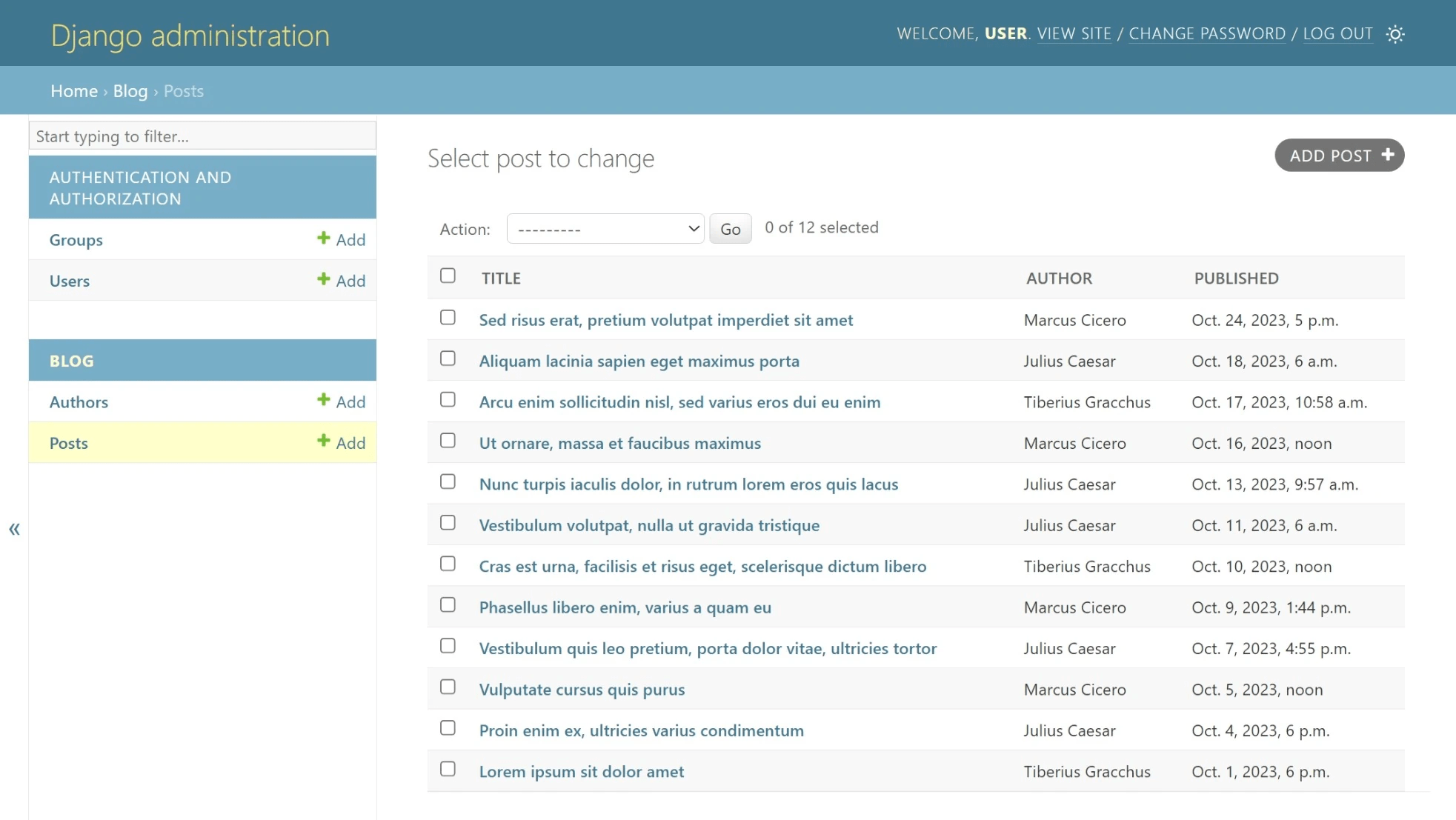Sort by the Author column header

click(1059, 279)
